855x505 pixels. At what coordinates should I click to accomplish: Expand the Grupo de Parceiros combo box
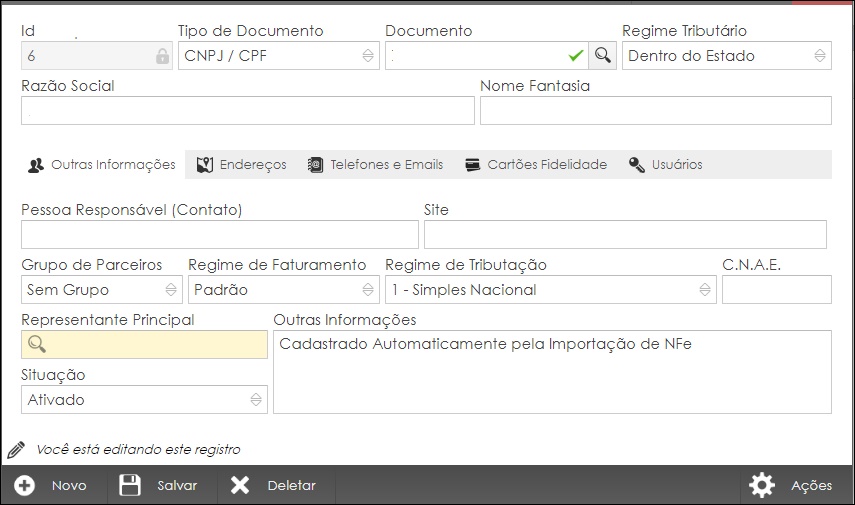pos(102,290)
